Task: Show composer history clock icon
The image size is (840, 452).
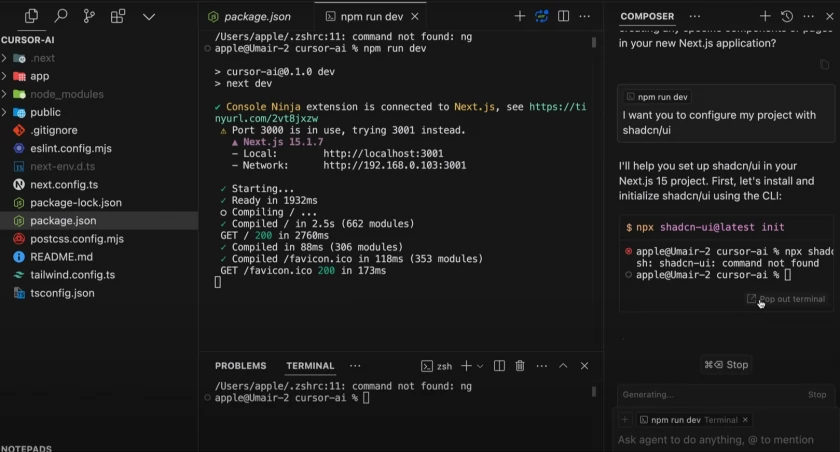Action: [x=786, y=16]
